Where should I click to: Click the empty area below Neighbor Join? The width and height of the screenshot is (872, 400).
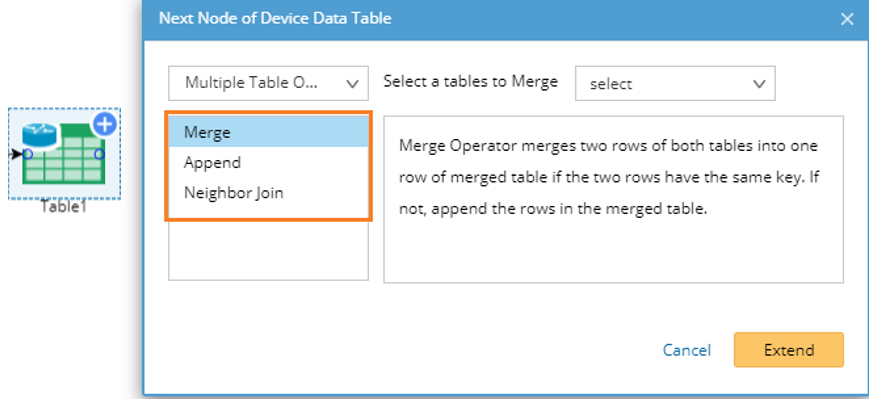point(268,250)
